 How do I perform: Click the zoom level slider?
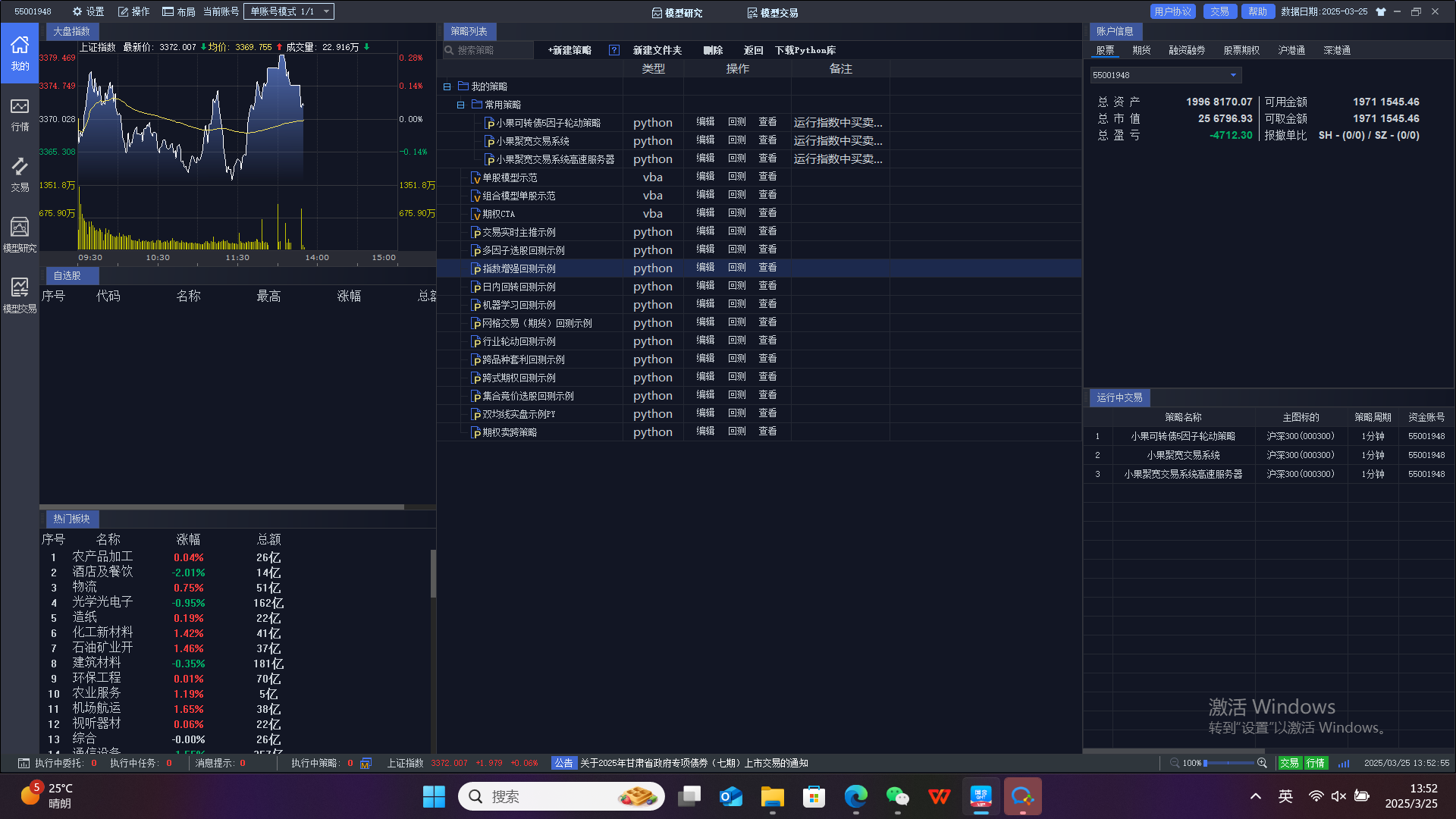click(1230, 763)
